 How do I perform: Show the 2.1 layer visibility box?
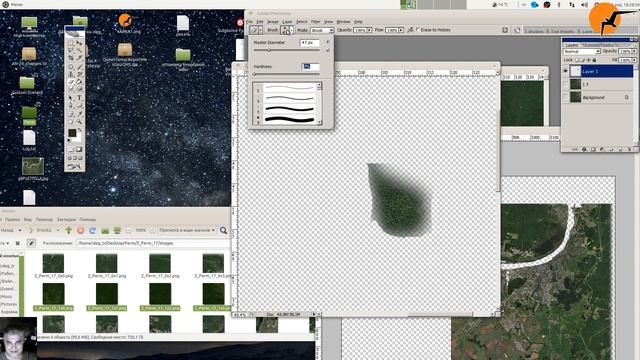point(565,84)
